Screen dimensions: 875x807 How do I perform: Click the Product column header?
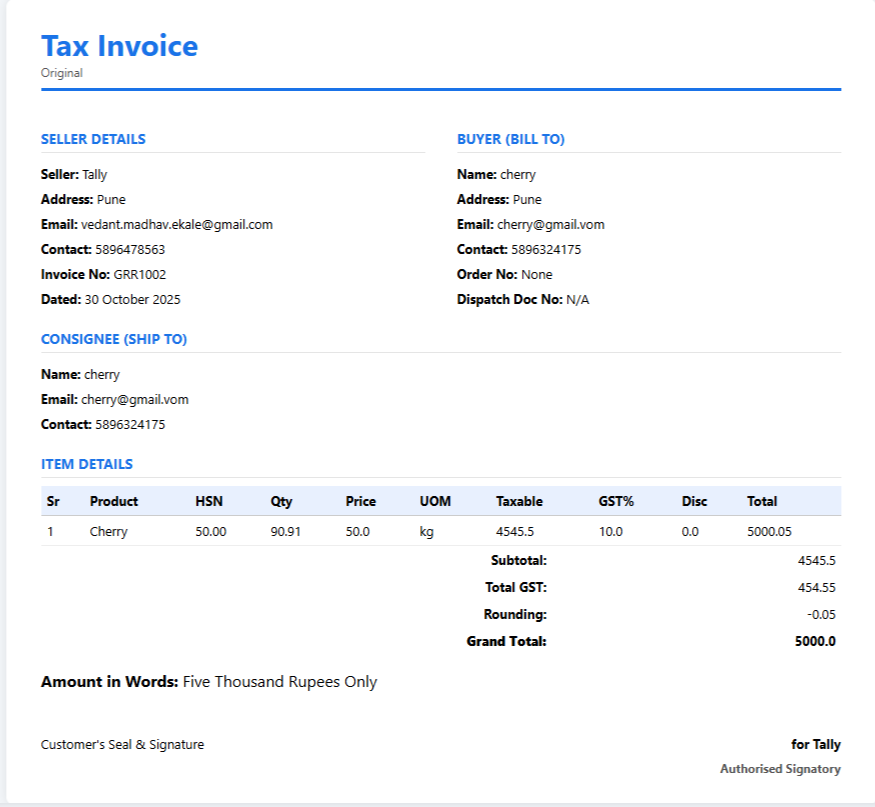(x=113, y=502)
